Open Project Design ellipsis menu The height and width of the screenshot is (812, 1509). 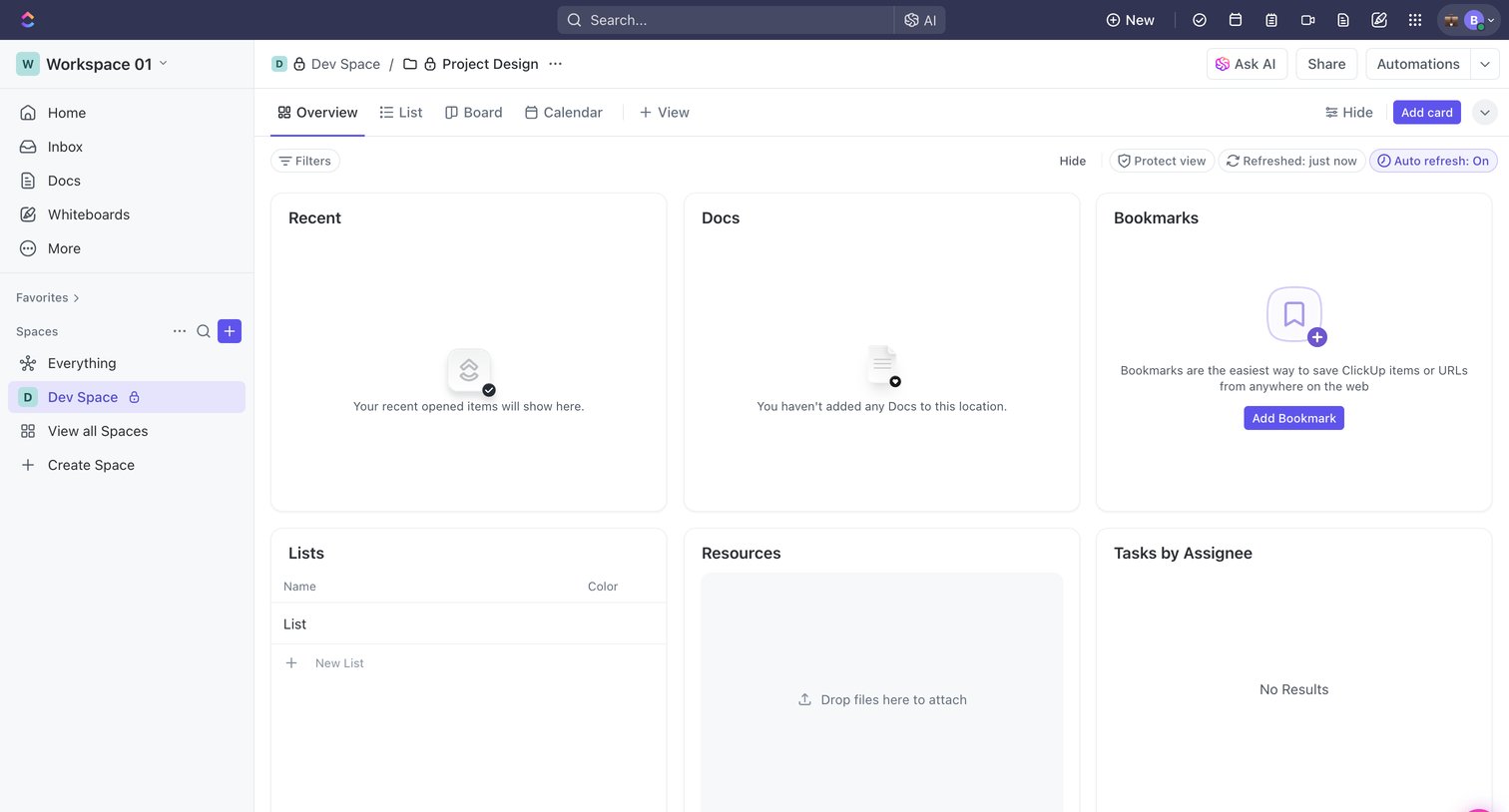(x=556, y=64)
